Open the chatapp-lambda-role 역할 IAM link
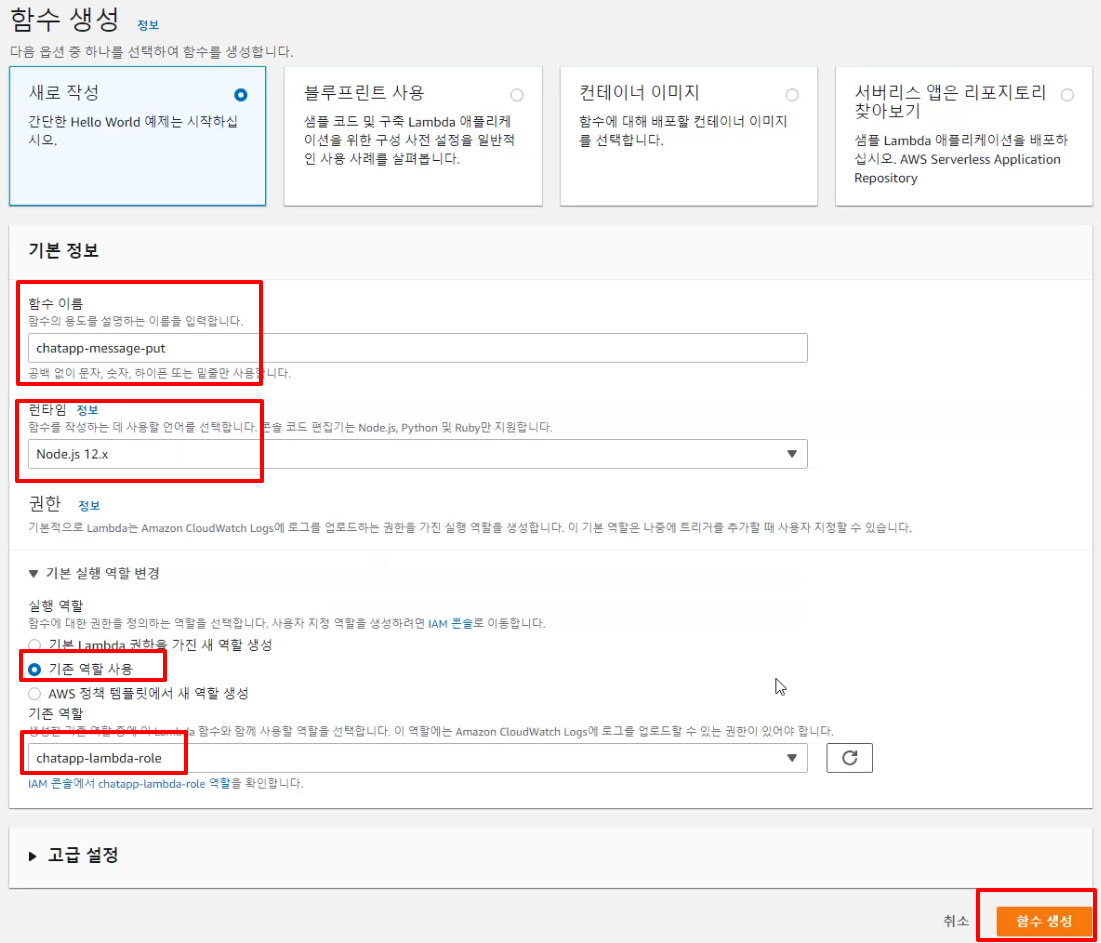This screenshot has height=943, width=1101. tap(129, 783)
